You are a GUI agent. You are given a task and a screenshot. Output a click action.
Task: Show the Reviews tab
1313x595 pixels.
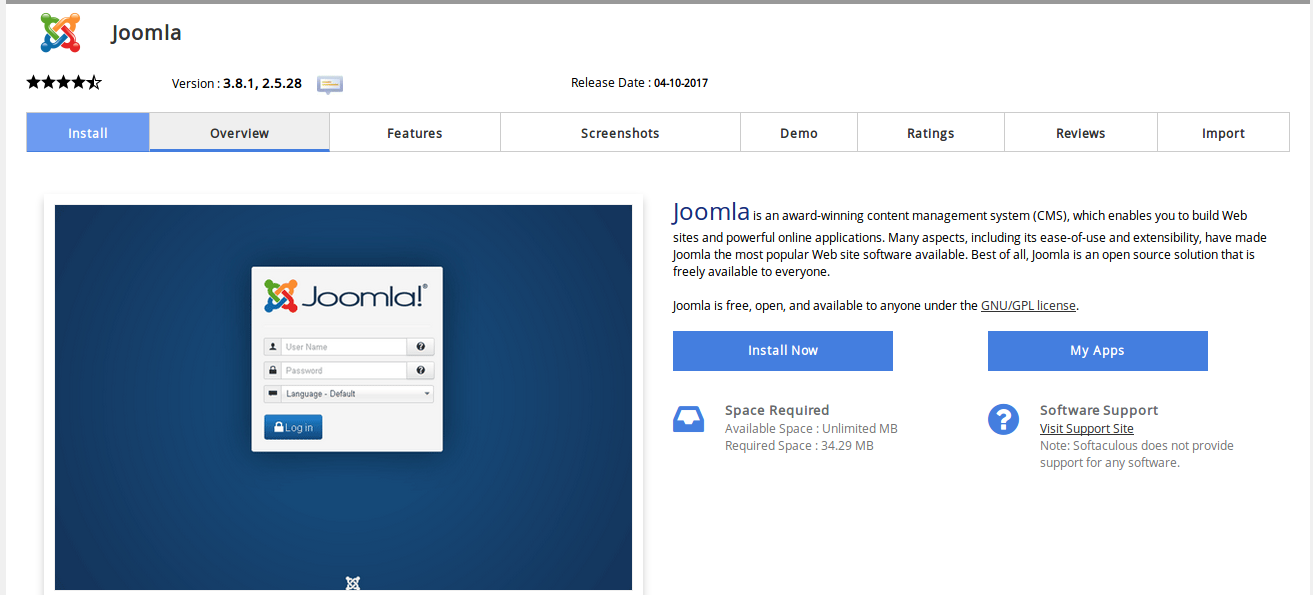click(x=1081, y=132)
